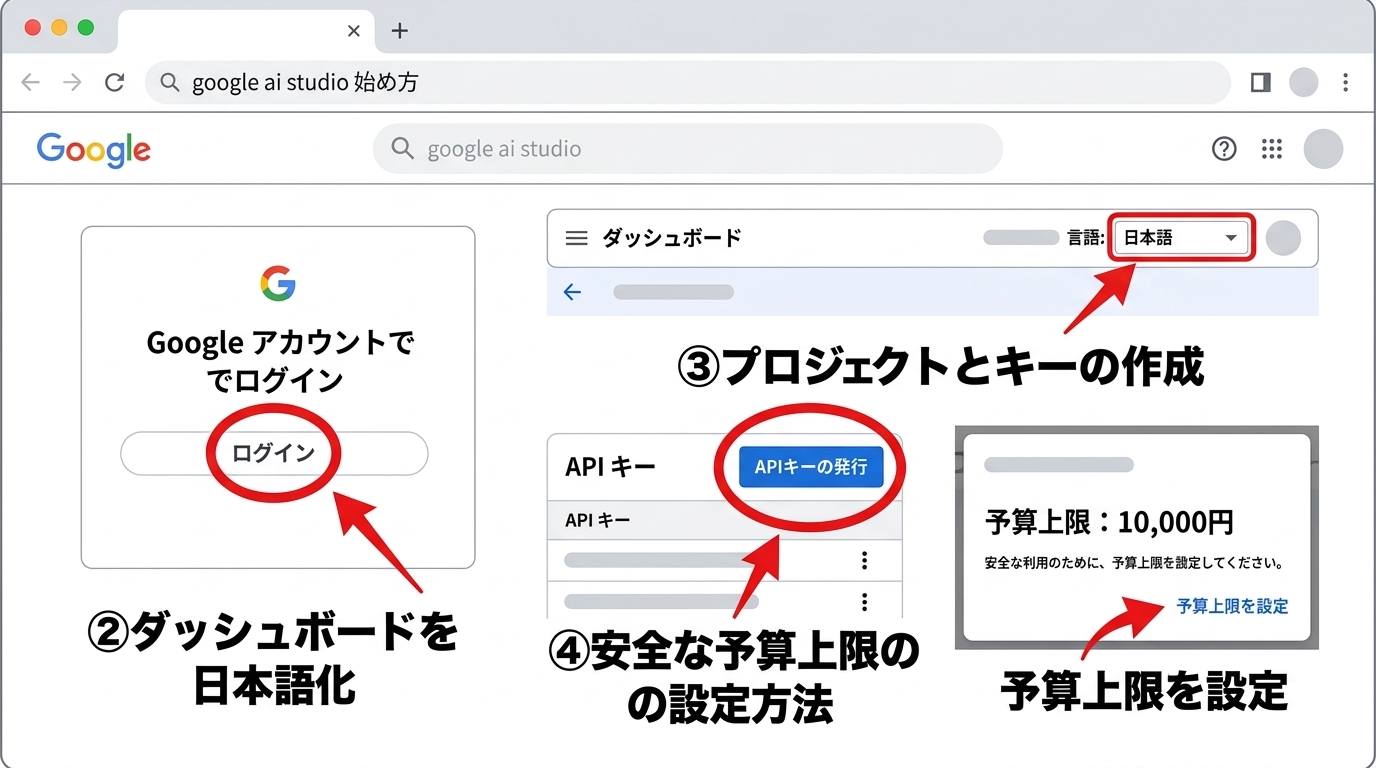Open the hamburger menu next to ダッシュボード
The image size is (1376, 768).
[576, 238]
